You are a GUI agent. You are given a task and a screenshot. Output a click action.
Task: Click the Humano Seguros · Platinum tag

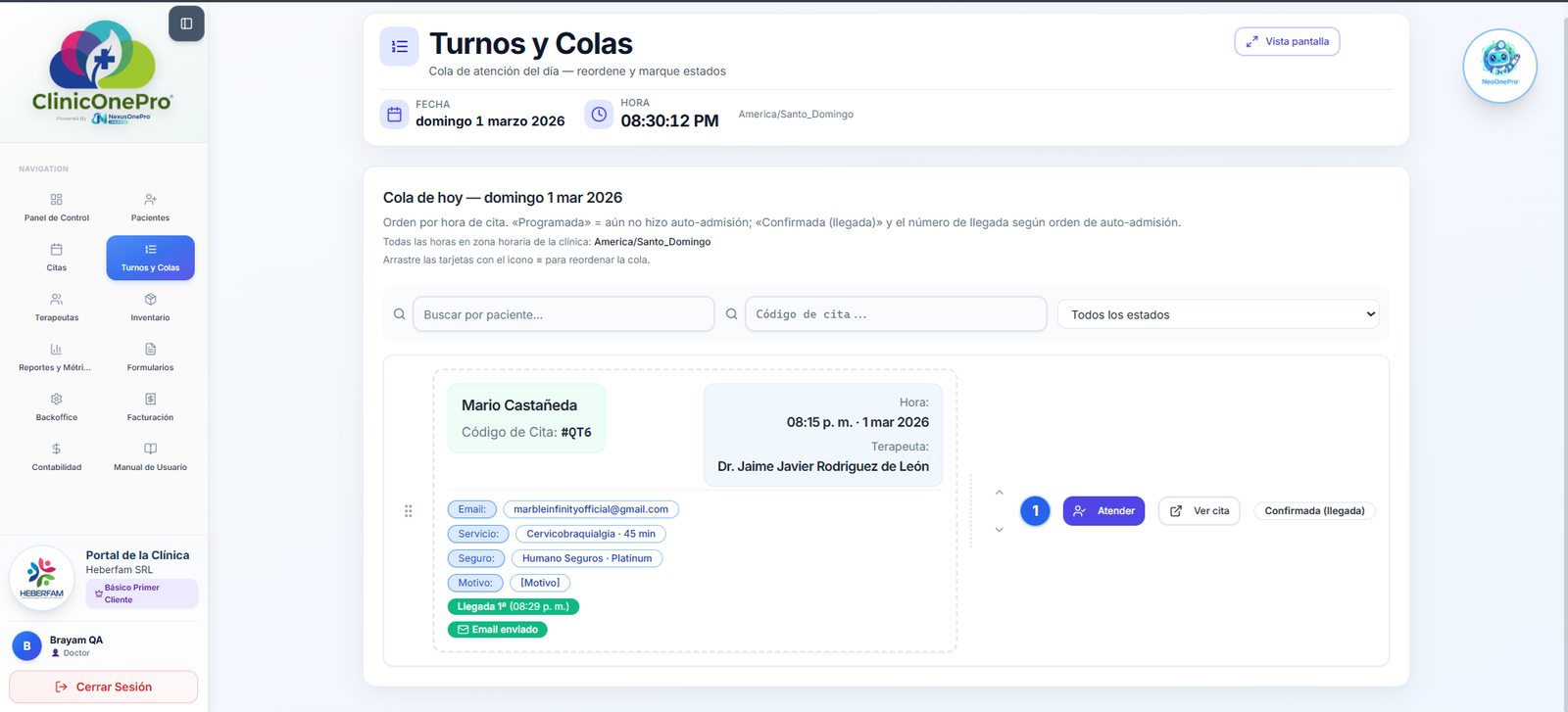pos(587,558)
